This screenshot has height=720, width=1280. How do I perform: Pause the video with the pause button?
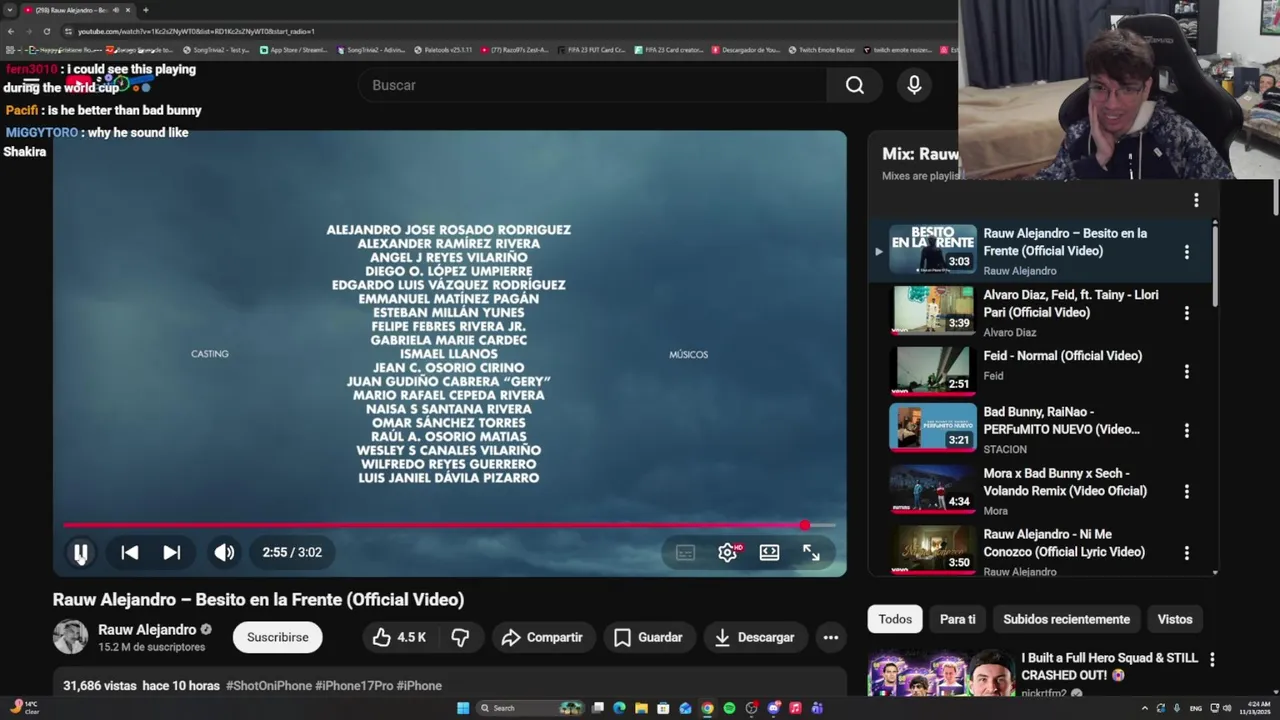point(81,552)
